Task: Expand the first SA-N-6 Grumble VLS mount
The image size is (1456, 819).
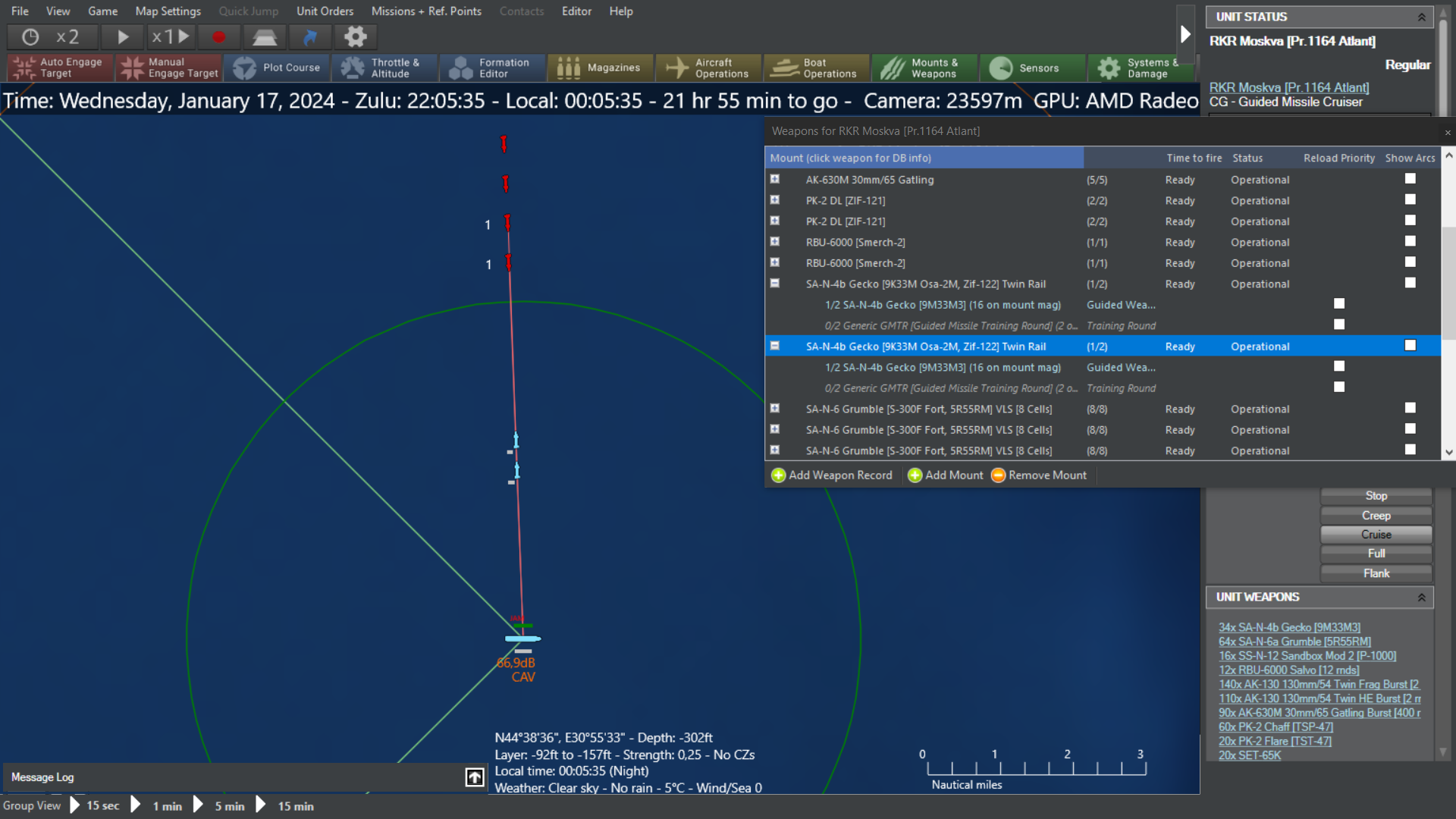Action: click(775, 408)
